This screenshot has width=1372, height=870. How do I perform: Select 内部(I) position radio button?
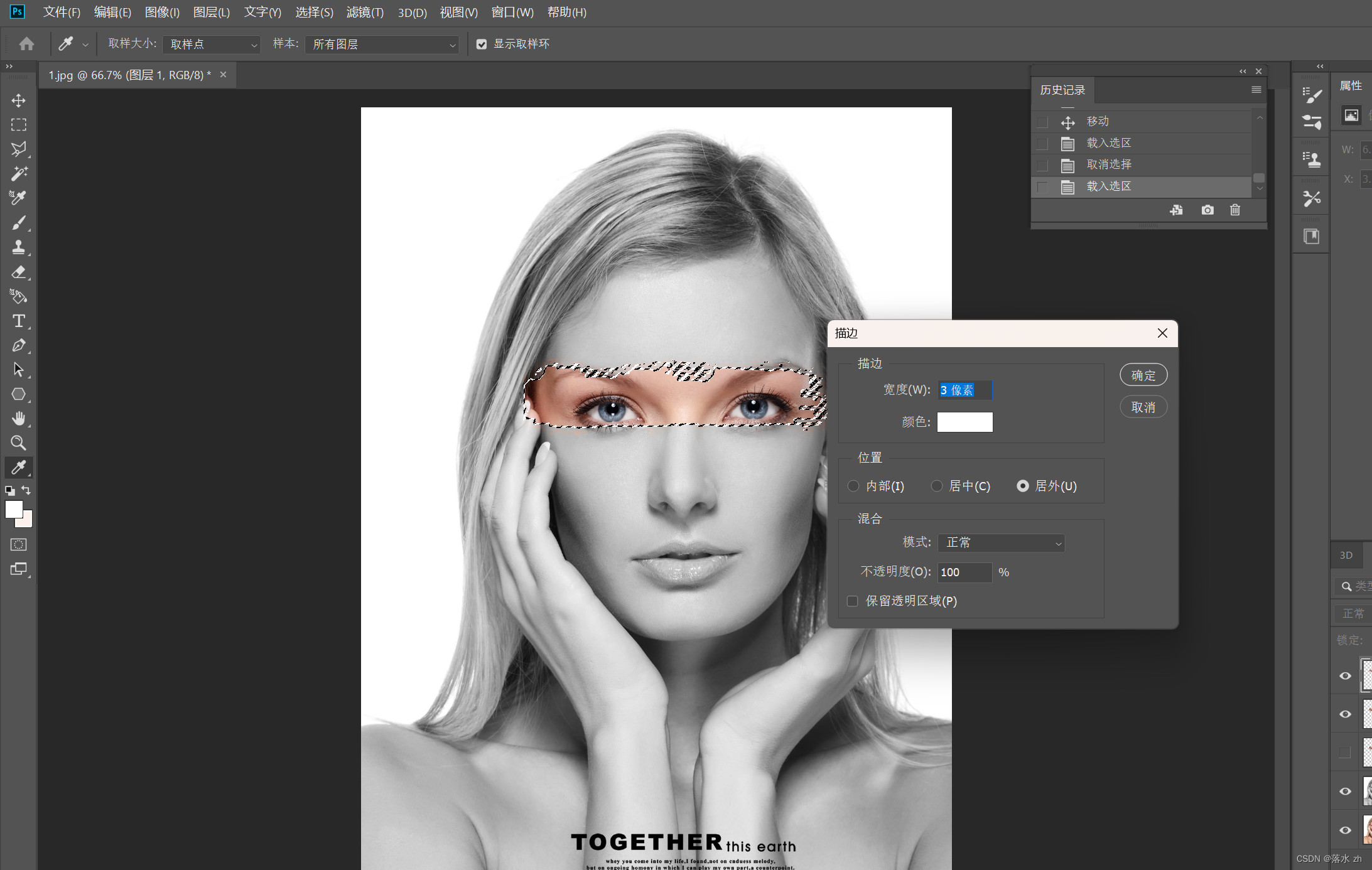[x=853, y=486]
